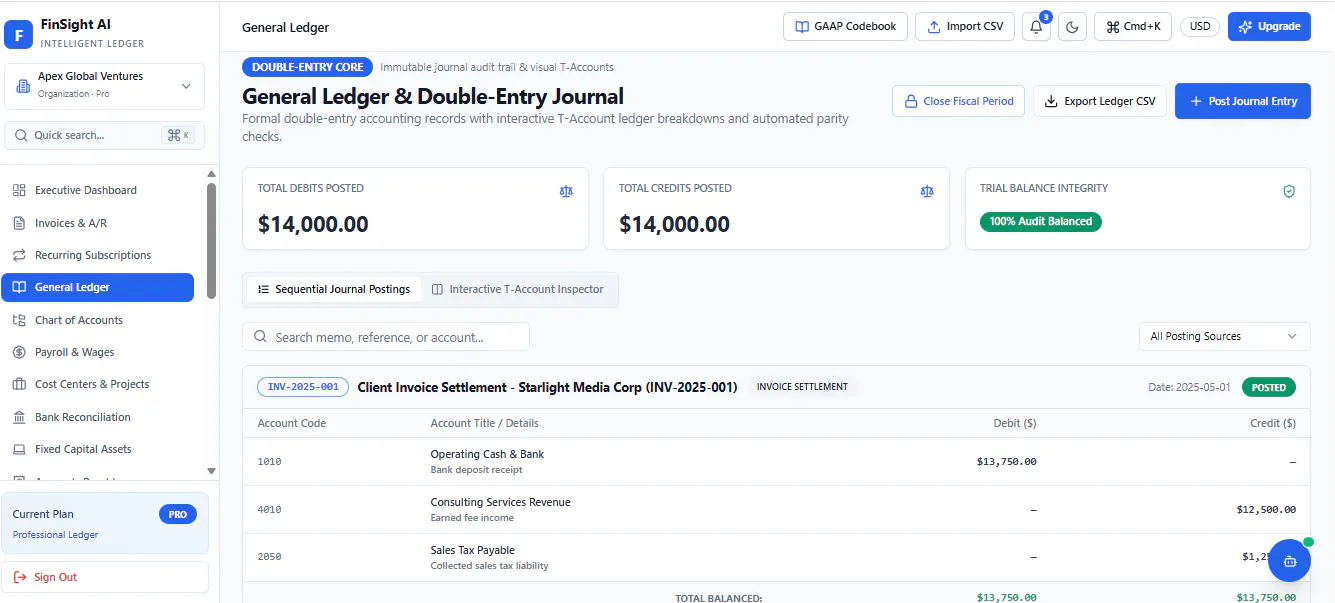Viewport: 1335px width, 603px height.
Task: Click the Bank Reconciliation bank icon
Action: [19, 417]
